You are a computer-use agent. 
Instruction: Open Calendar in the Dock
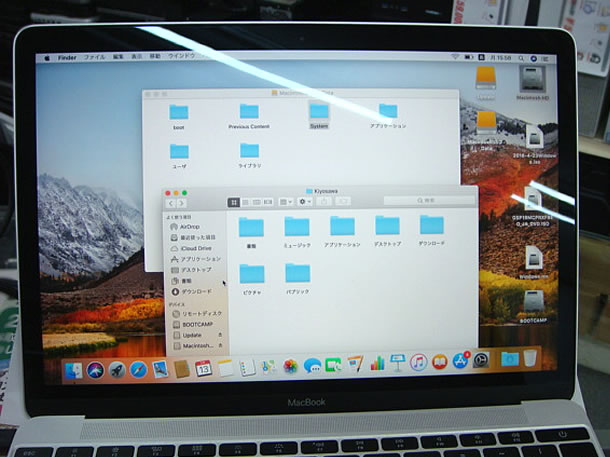pyautogui.click(x=203, y=368)
